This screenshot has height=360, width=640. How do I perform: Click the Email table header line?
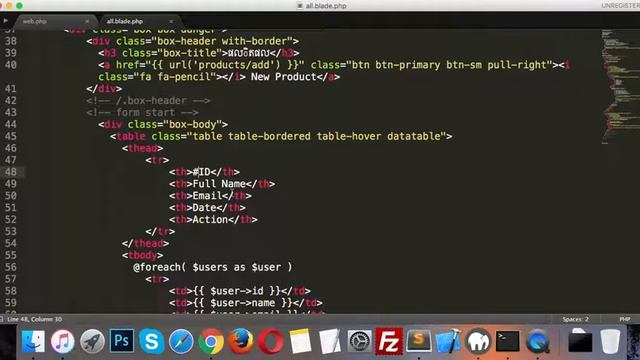coord(210,196)
